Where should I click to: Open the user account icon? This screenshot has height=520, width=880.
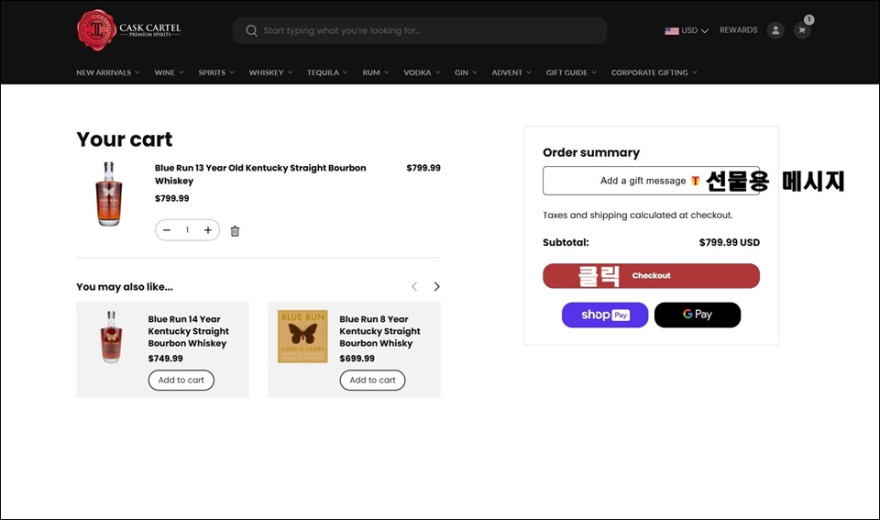776,30
